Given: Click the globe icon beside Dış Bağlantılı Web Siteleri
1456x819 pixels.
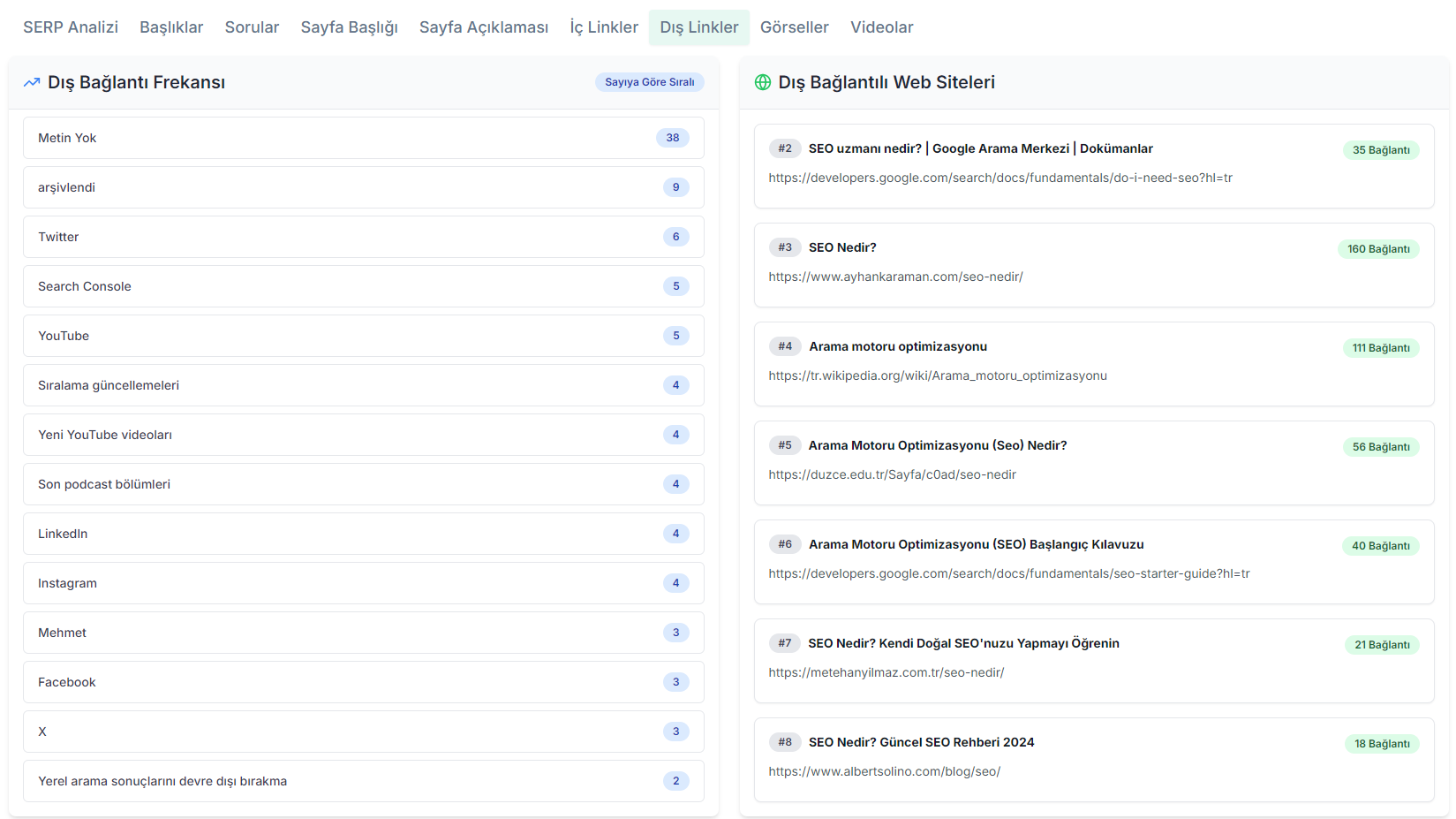Looking at the screenshot, I should [x=763, y=82].
